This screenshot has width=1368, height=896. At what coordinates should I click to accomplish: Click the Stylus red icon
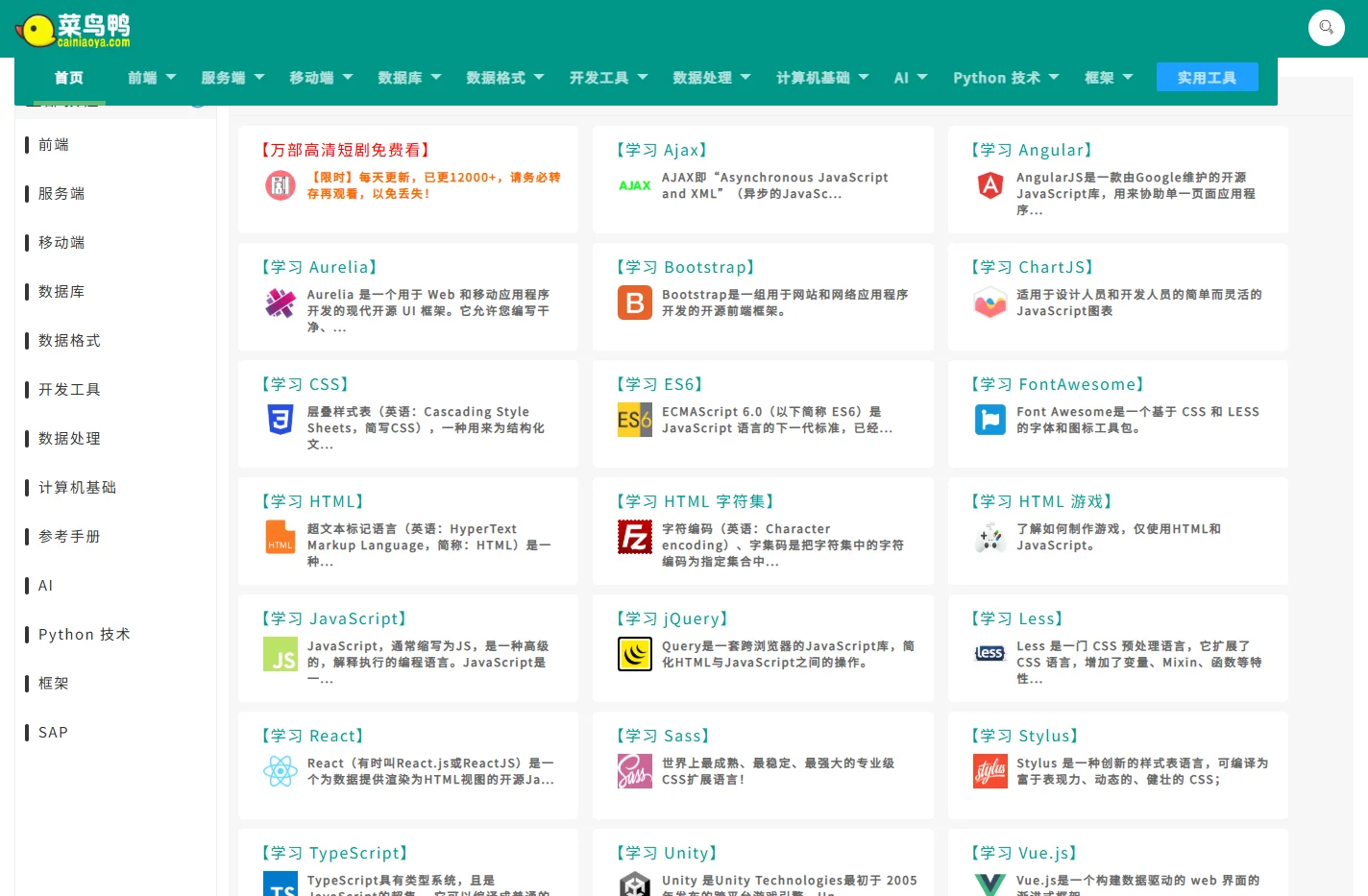click(989, 771)
